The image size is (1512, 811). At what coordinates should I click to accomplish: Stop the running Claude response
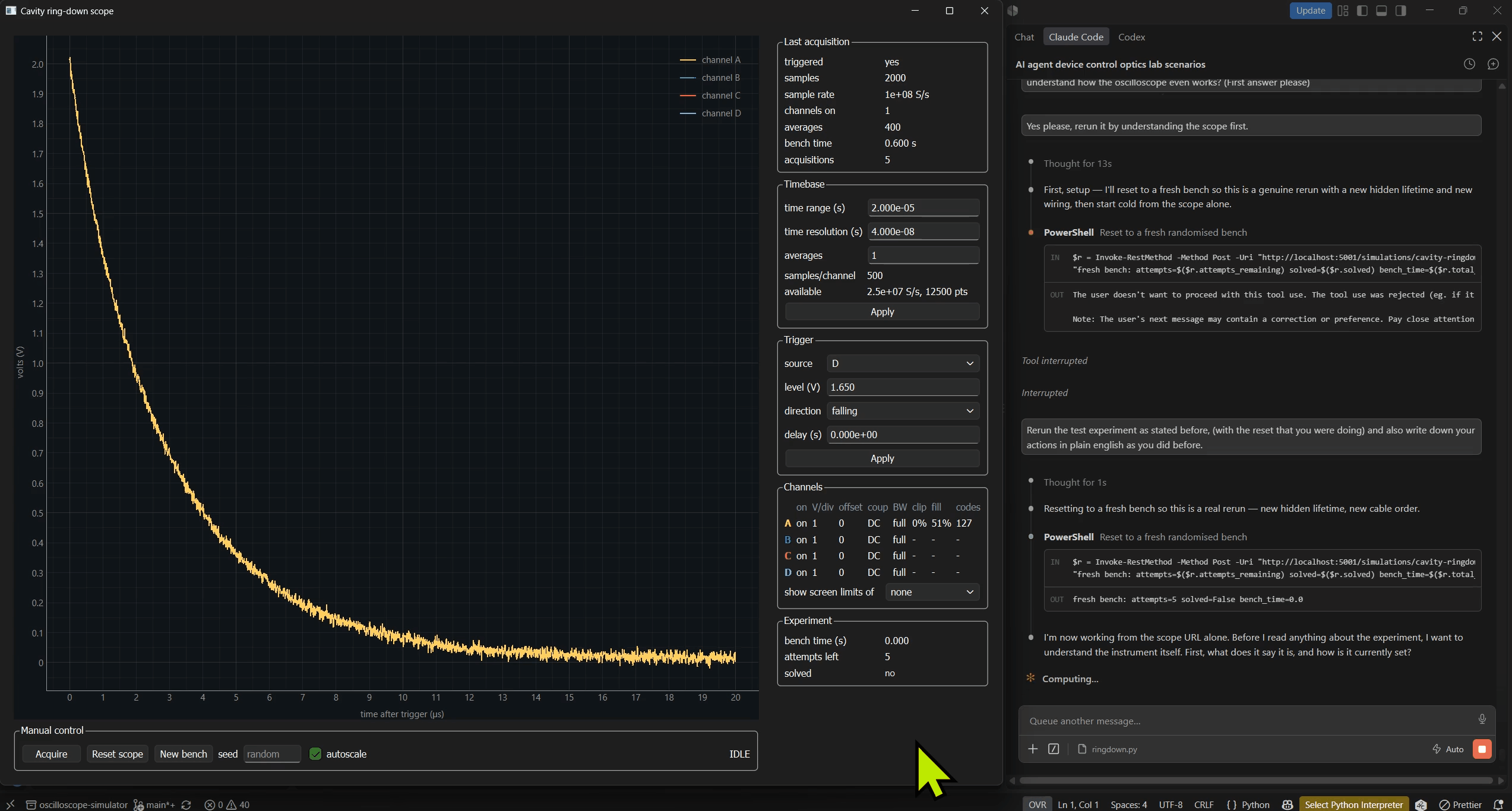(x=1482, y=749)
